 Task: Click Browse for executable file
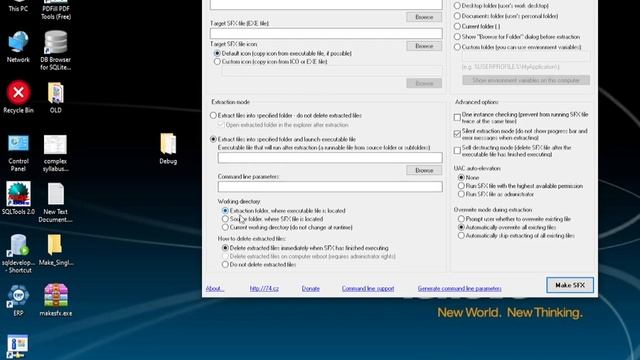(x=424, y=170)
